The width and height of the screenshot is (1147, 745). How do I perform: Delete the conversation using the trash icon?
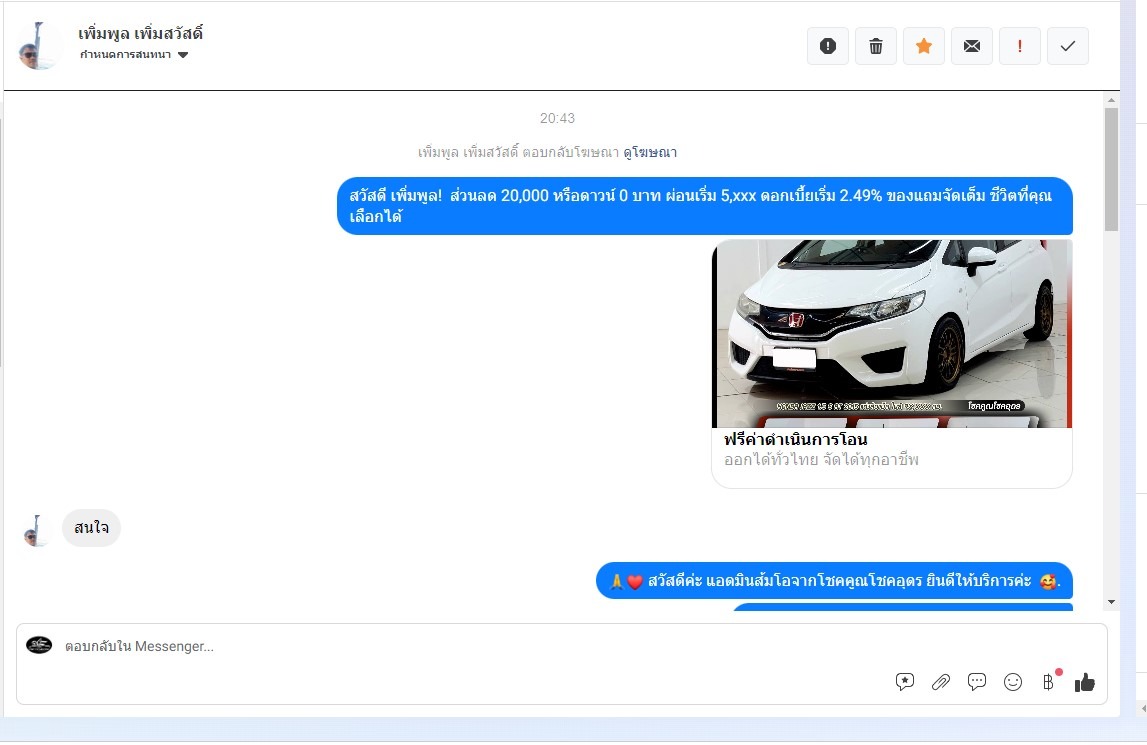tap(876, 46)
